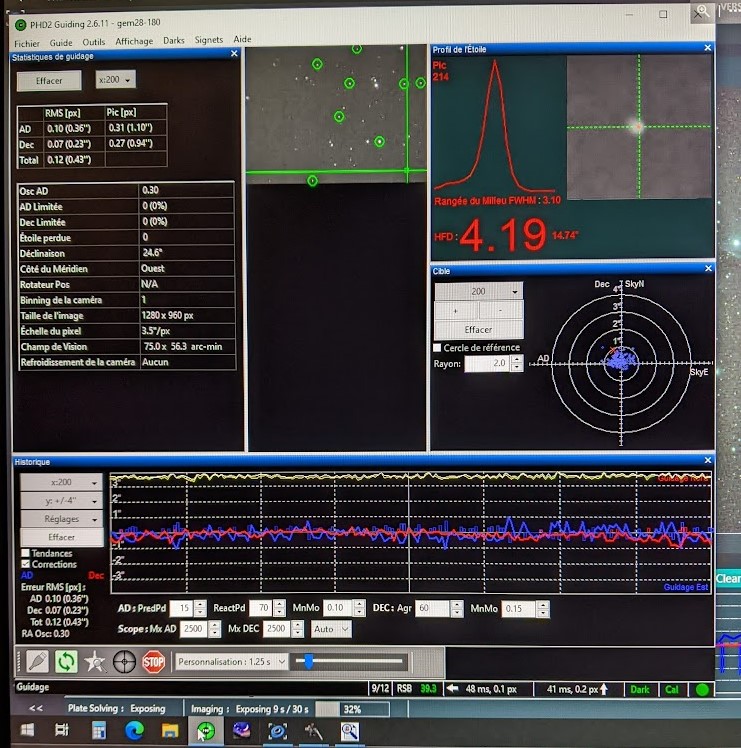Click the magnifier icon at top right
Viewport: 741px width, 748px height.
click(702, 11)
